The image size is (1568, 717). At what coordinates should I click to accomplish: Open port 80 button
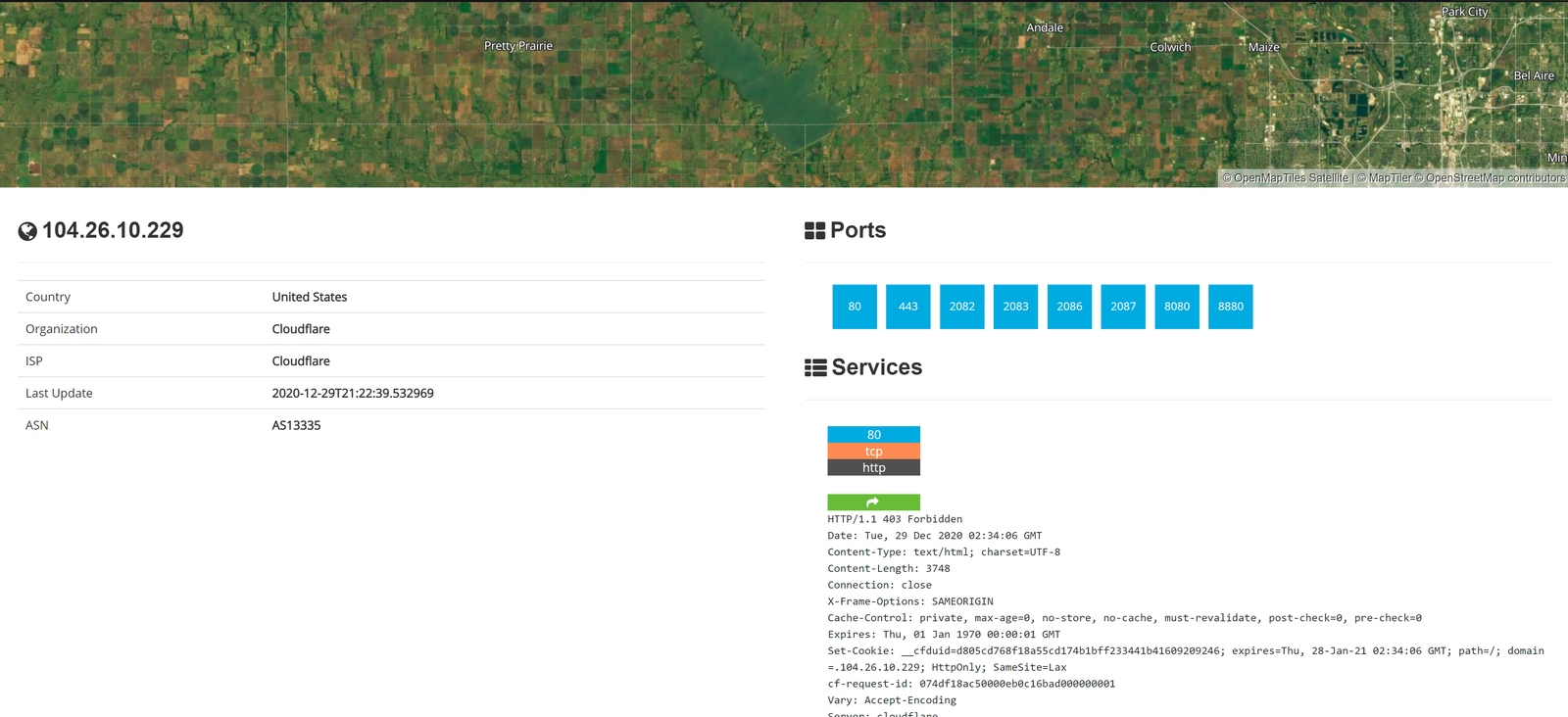tap(855, 307)
